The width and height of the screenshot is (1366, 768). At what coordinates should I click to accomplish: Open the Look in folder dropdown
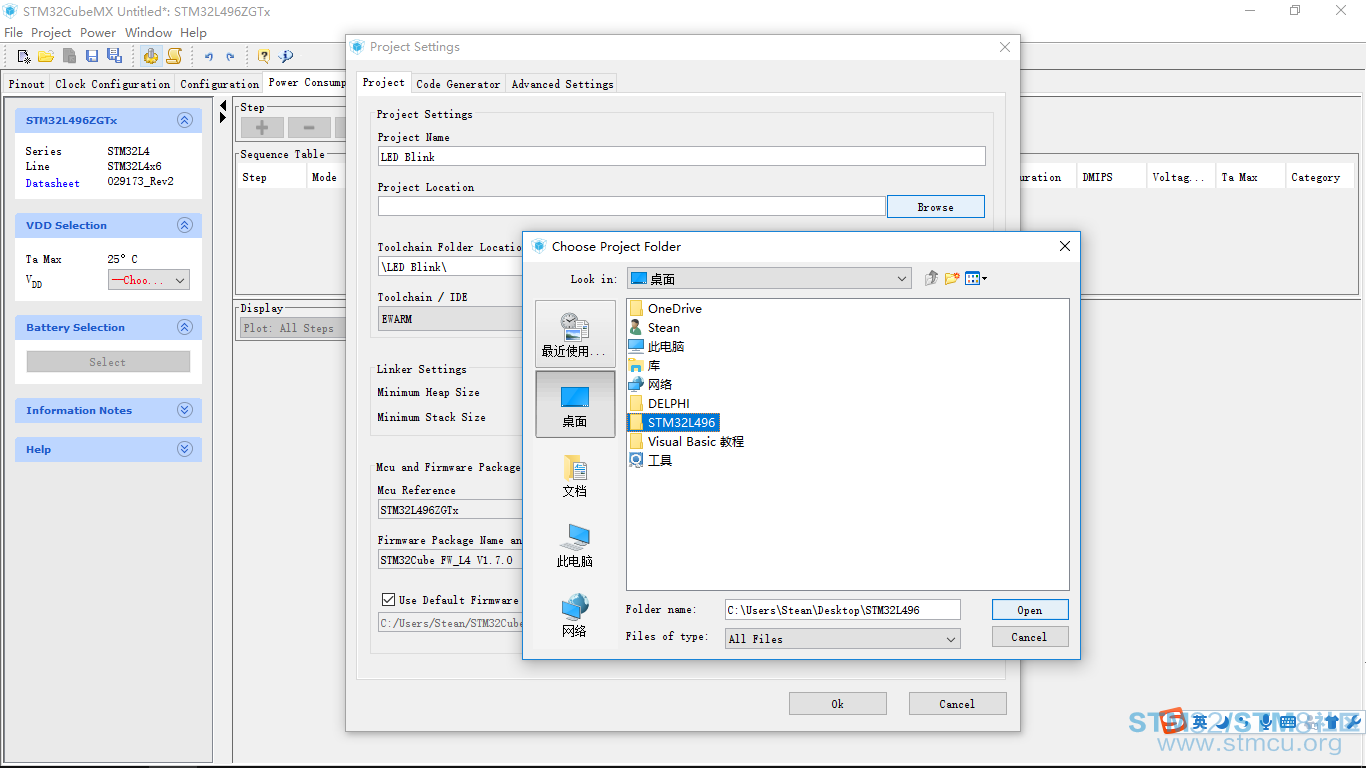point(769,279)
